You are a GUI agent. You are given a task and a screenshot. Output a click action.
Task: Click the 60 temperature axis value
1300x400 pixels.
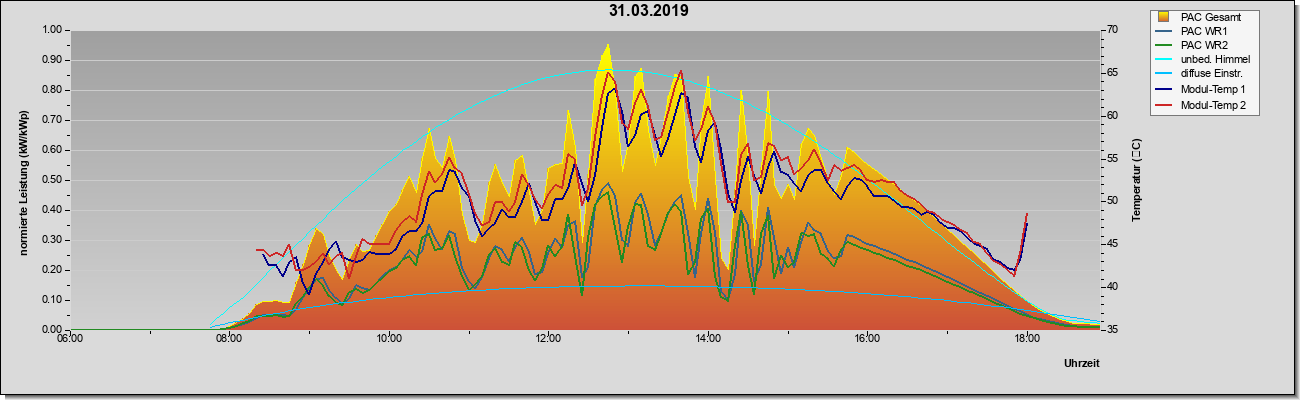pos(1112,116)
